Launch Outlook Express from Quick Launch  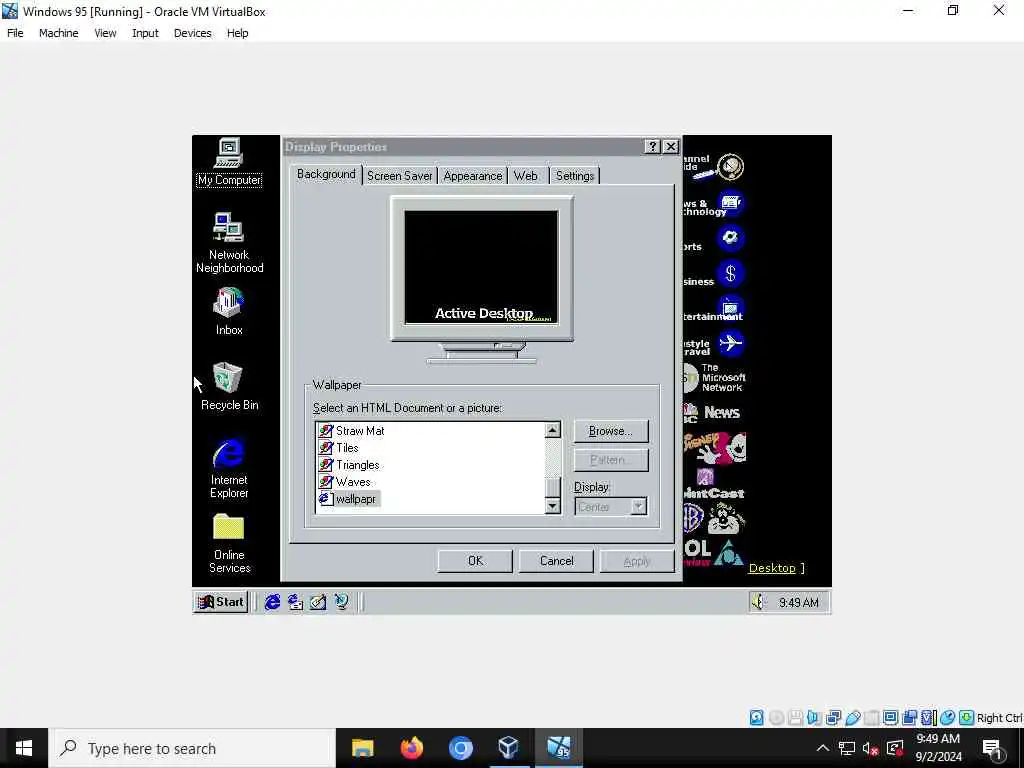[x=295, y=601]
